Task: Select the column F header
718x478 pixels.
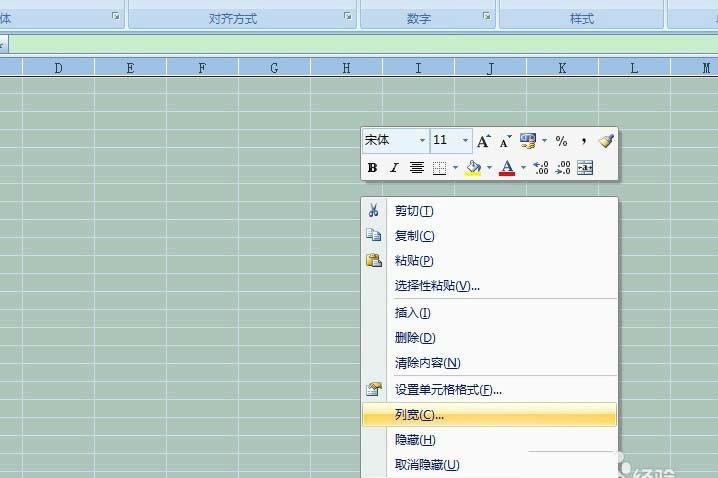Action: [203, 68]
